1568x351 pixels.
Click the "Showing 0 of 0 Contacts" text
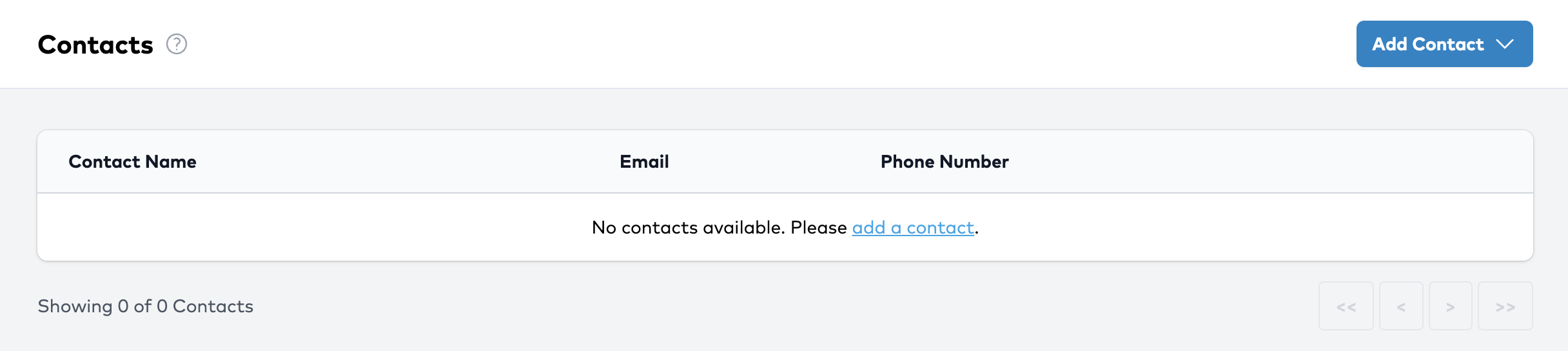(145, 306)
